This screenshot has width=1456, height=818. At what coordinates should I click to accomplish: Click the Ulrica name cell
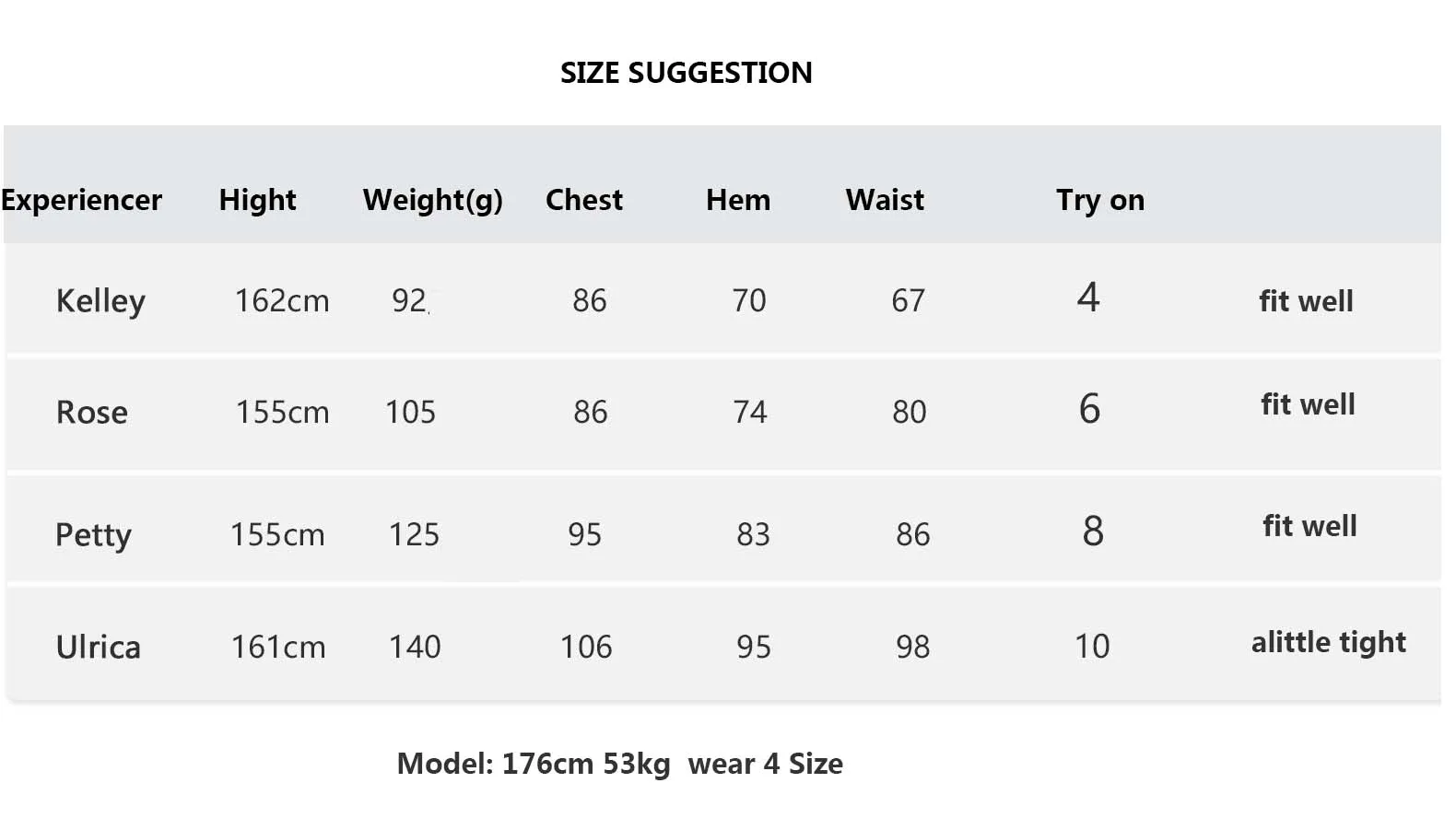tap(98, 647)
